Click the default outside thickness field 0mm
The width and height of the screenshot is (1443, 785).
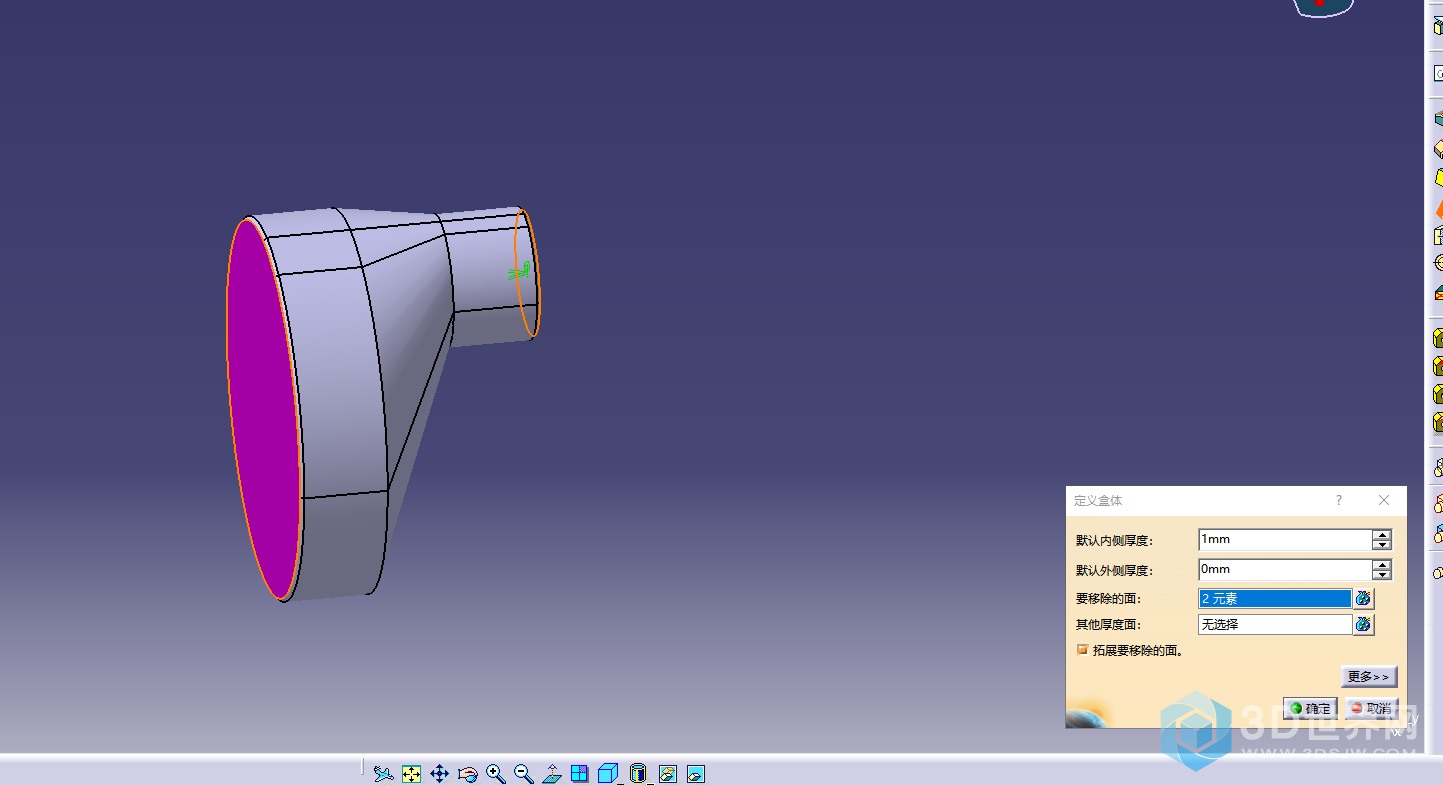1285,569
